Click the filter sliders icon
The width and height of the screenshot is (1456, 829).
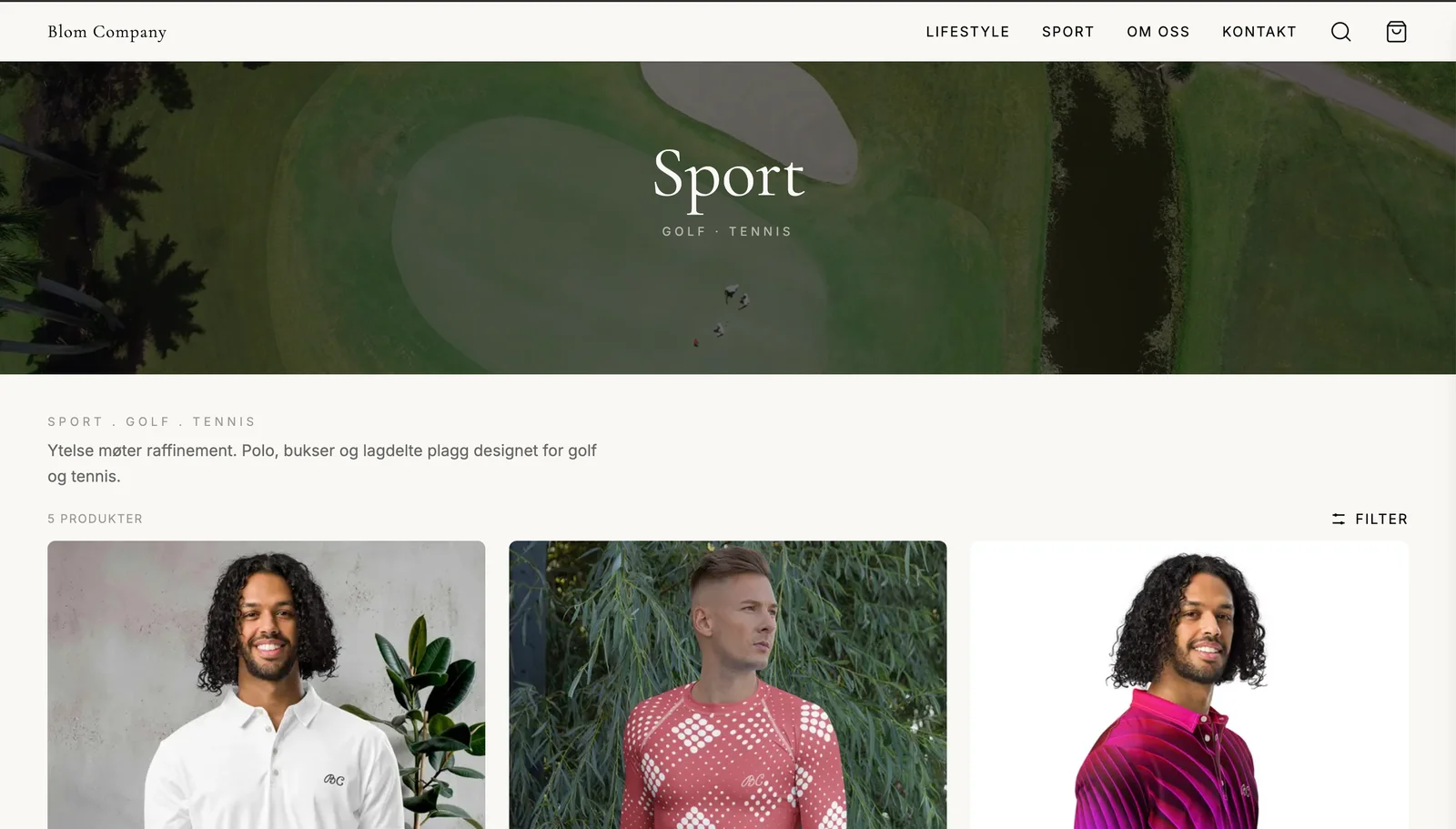tap(1338, 519)
